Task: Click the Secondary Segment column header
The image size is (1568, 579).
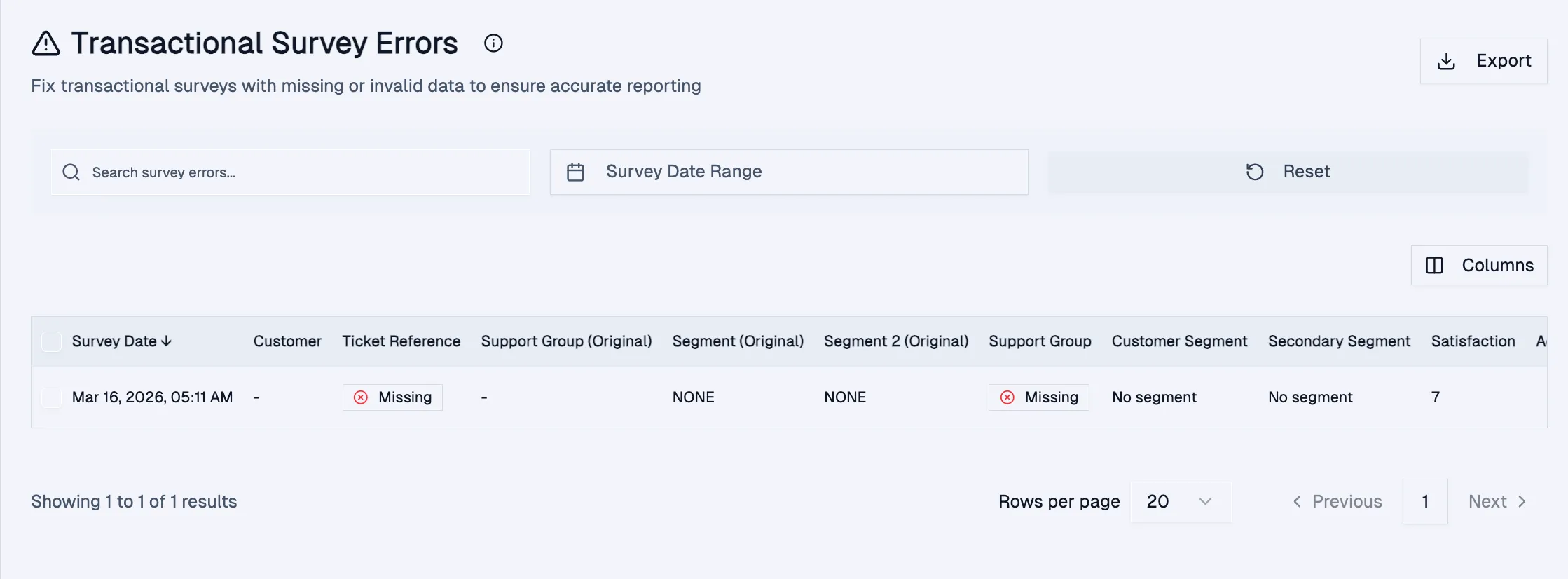Action: 1339,341
